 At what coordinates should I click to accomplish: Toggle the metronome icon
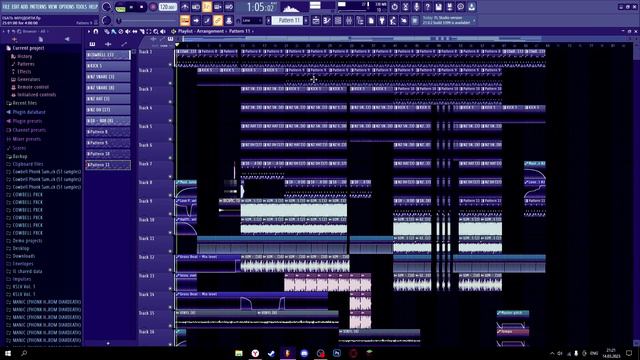[184, 7]
